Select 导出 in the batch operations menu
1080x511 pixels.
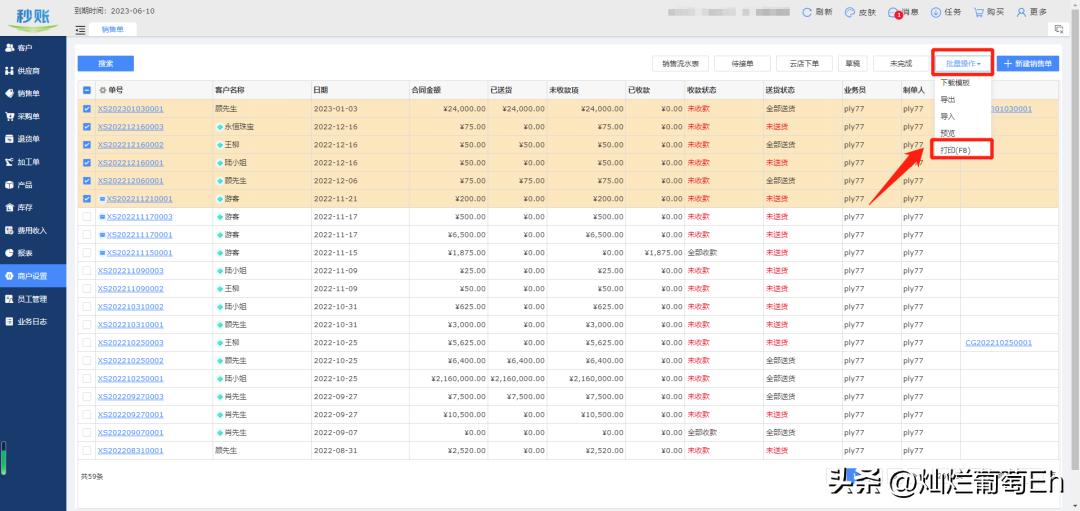click(948, 100)
